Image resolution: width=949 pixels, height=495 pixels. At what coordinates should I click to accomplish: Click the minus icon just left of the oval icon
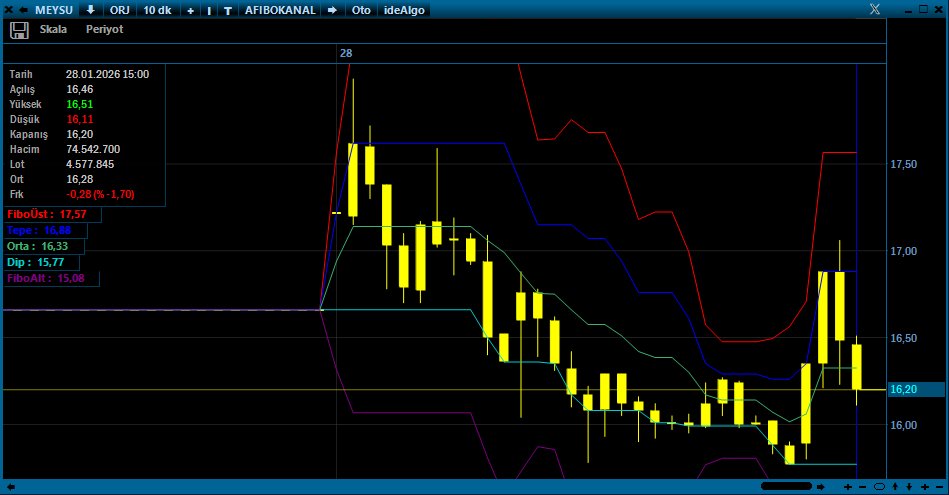point(862,487)
